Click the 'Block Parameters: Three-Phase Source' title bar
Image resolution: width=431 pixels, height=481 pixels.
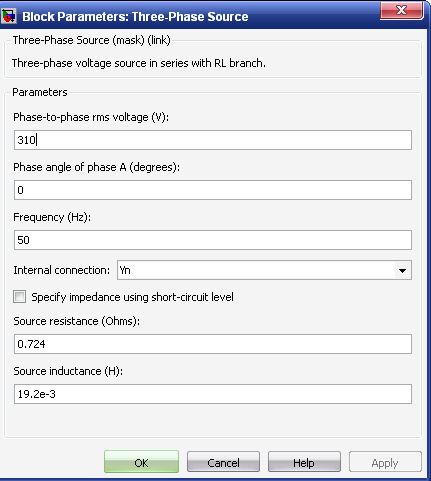point(135,16)
